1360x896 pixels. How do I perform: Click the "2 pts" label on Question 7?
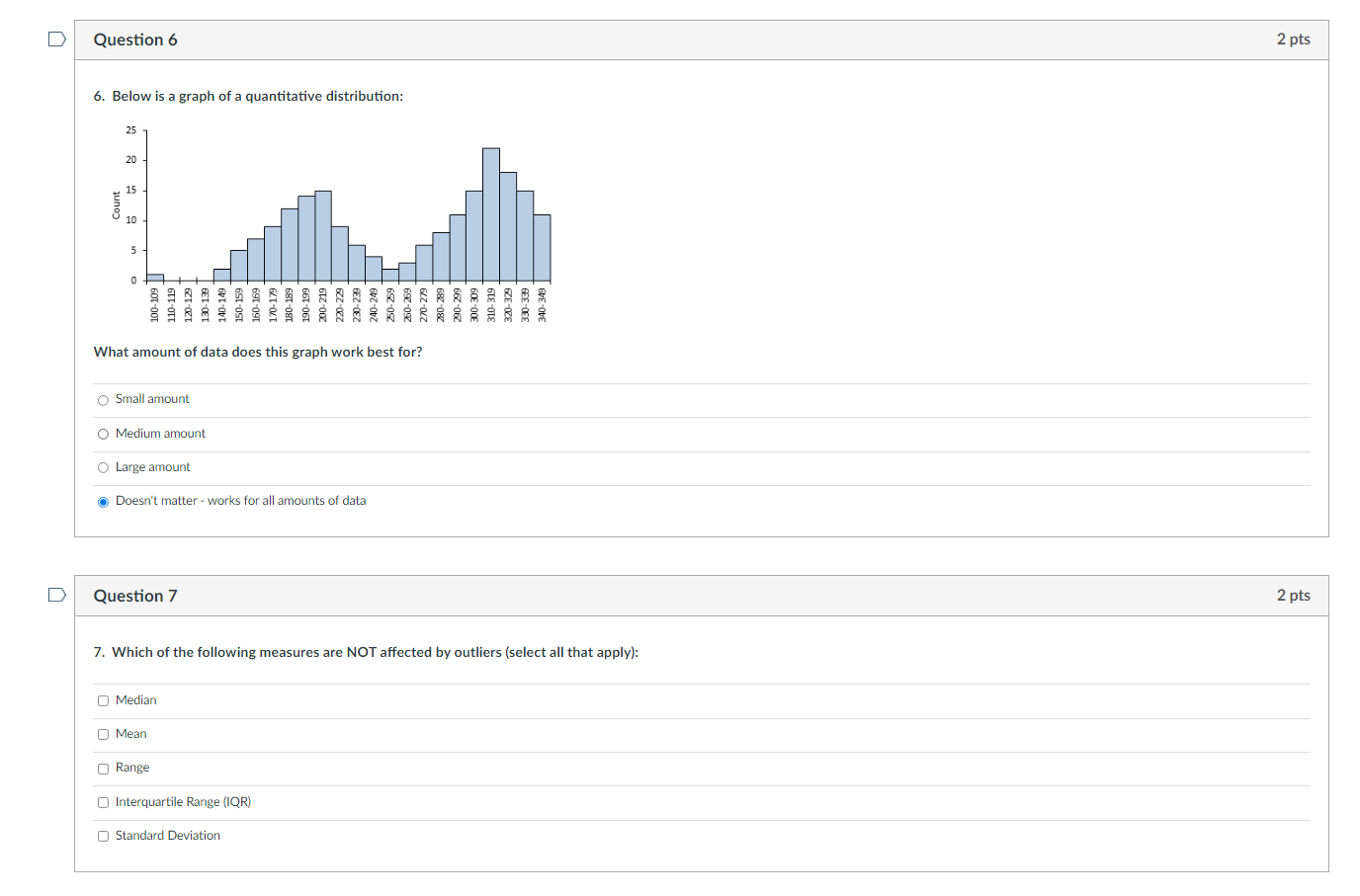tap(1293, 595)
